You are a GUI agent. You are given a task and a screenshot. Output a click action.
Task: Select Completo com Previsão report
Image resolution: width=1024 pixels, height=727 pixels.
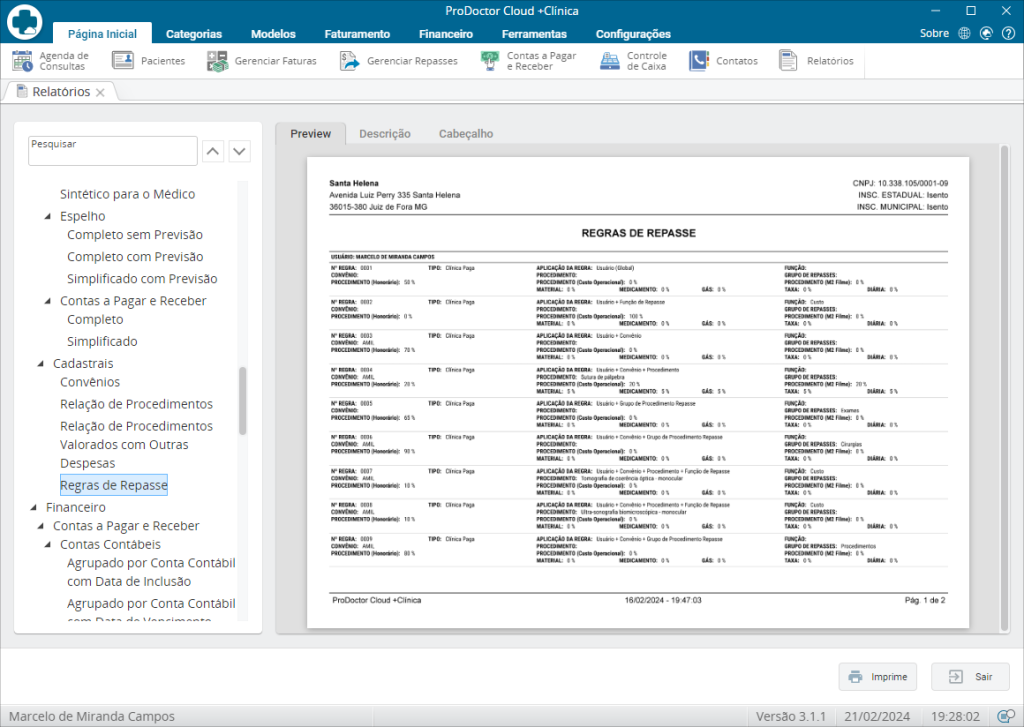[x=135, y=257]
